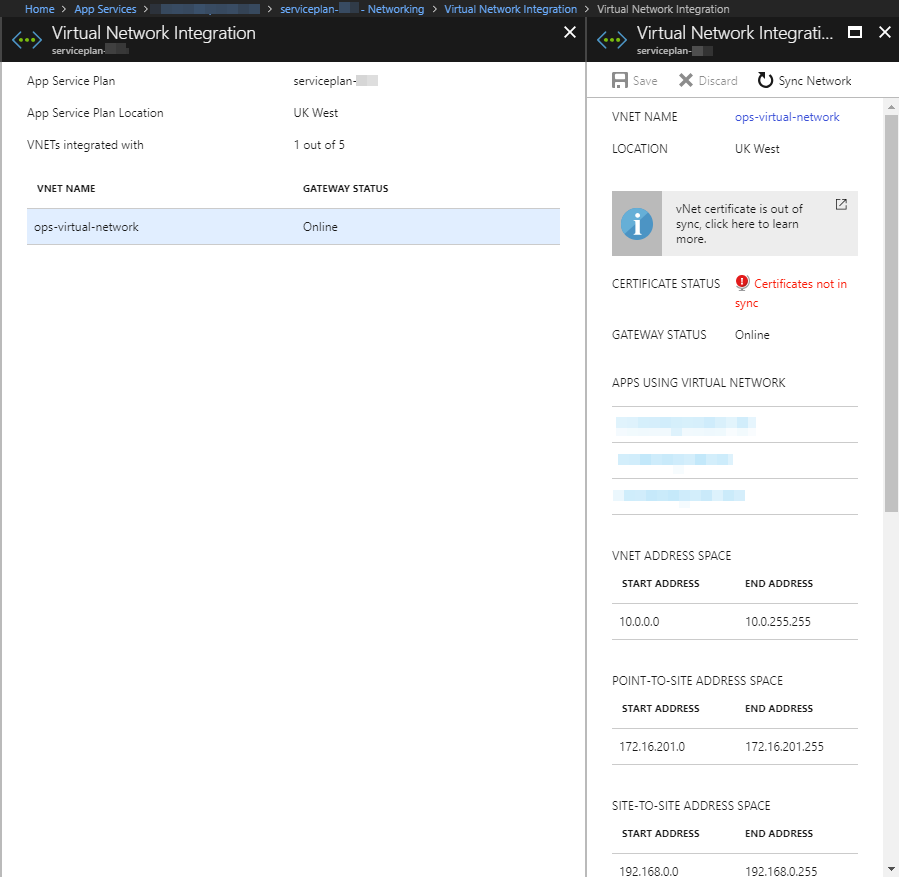Navigate to serviceplan Networking breadcrumb

coord(352,9)
